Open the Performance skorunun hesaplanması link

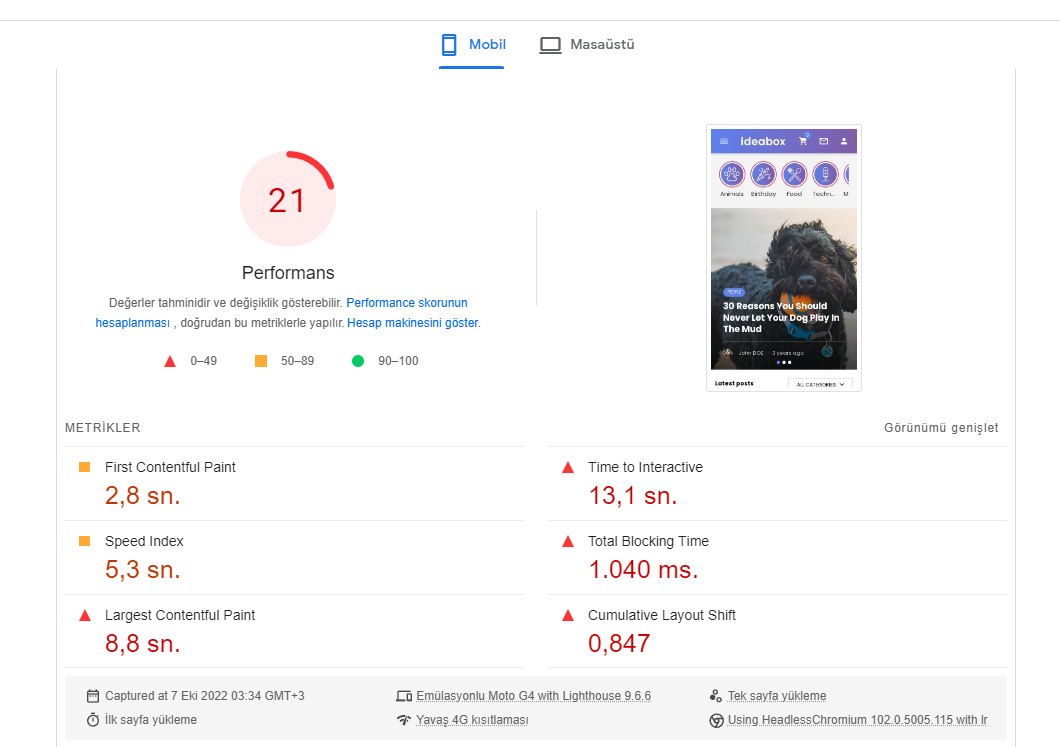click(281, 313)
